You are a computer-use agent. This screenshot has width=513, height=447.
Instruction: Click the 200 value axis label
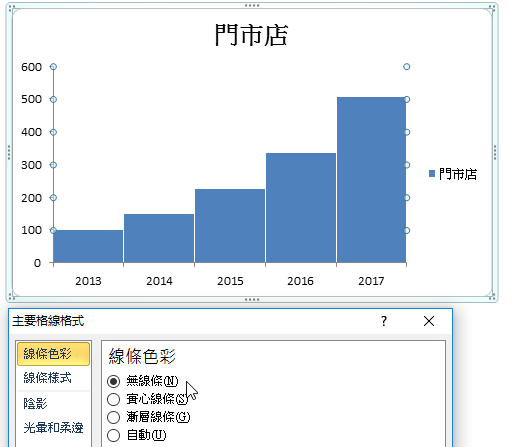point(31,198)
